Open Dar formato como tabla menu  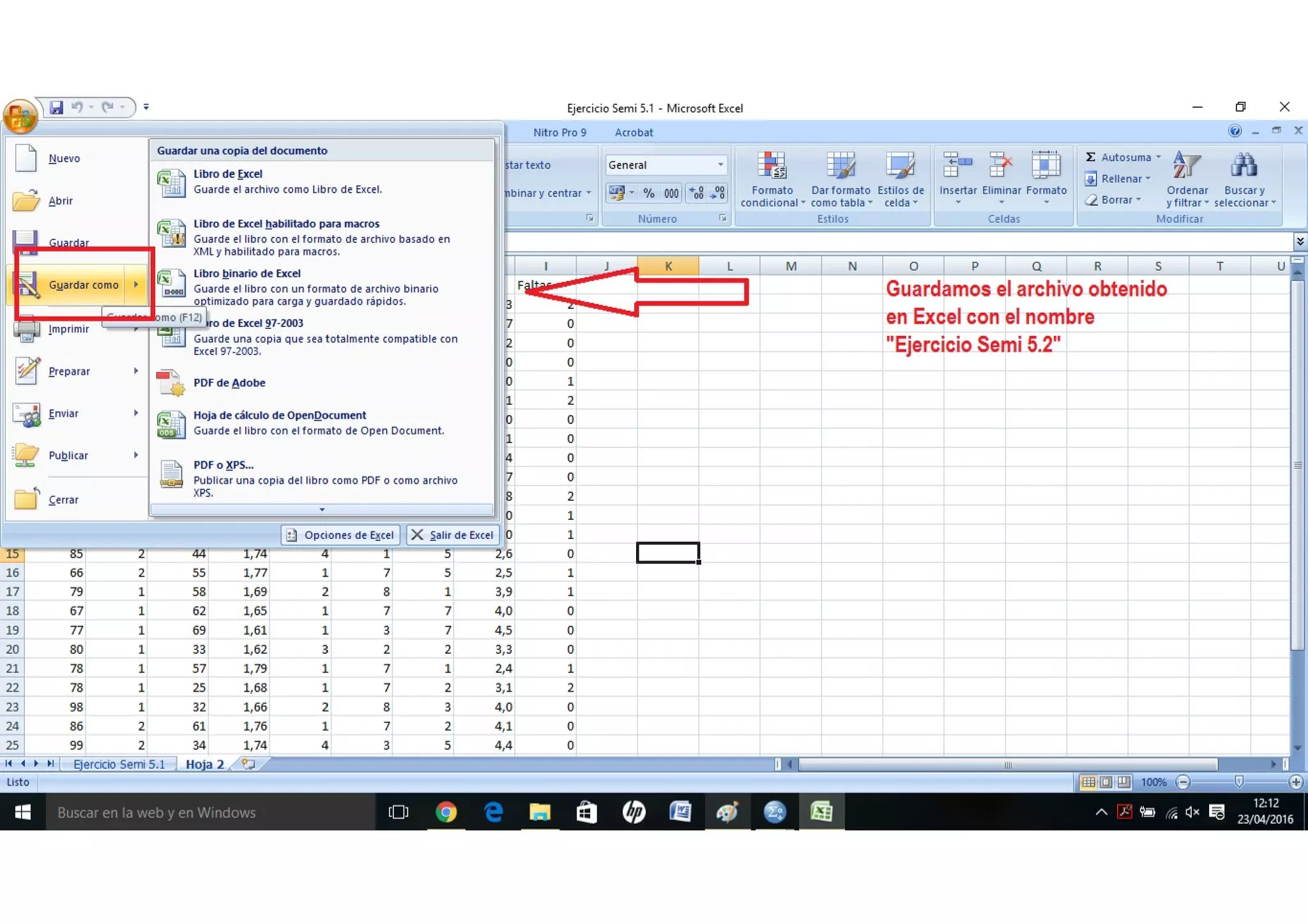point(840,179)
